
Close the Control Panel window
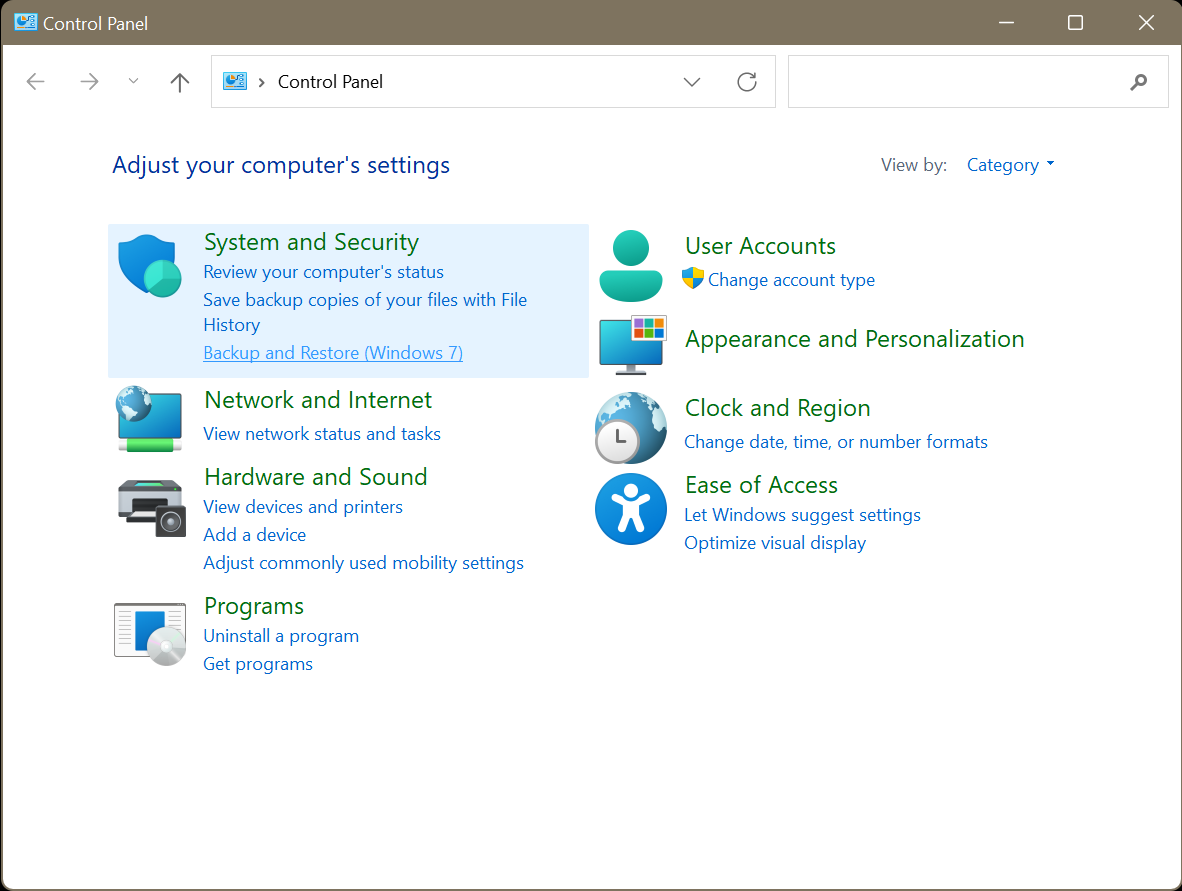click(1146, 23)
